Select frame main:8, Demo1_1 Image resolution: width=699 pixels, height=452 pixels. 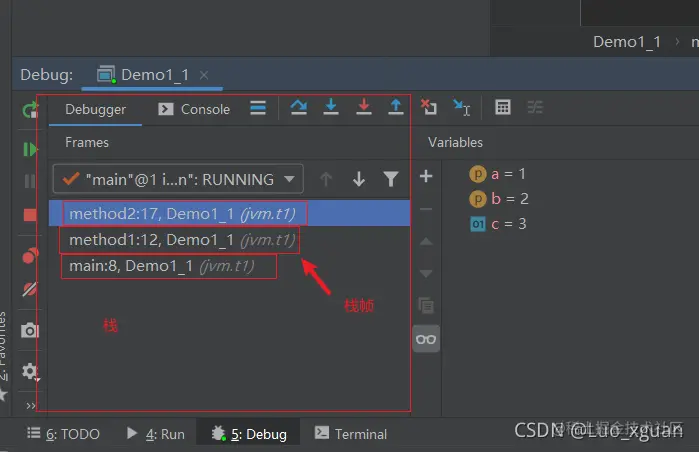click(x=229, y=266)
